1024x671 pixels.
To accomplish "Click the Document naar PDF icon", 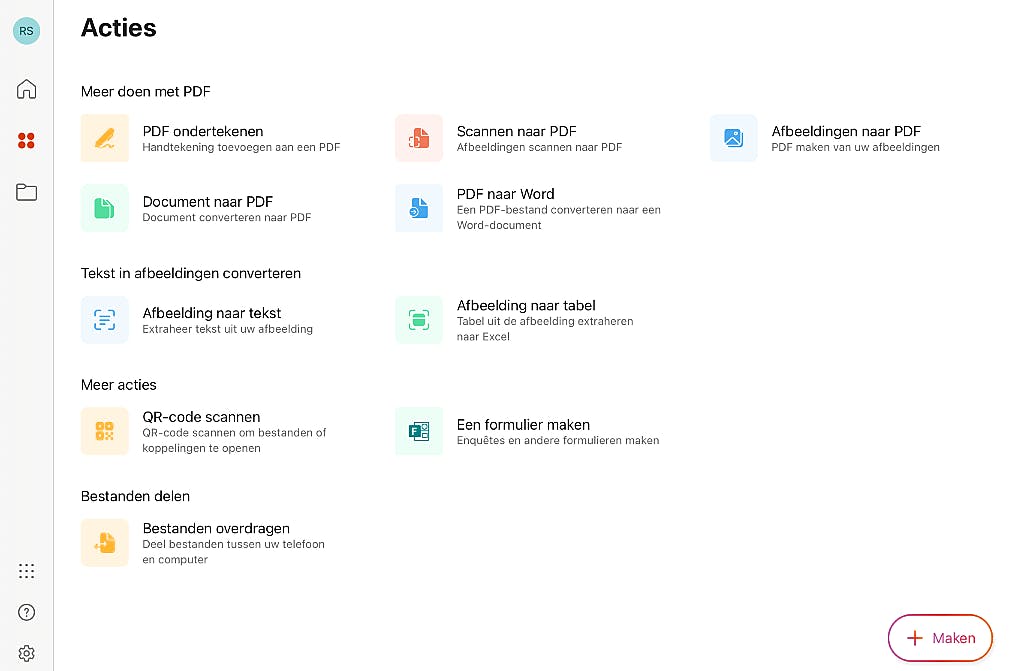I will (105, 208).
